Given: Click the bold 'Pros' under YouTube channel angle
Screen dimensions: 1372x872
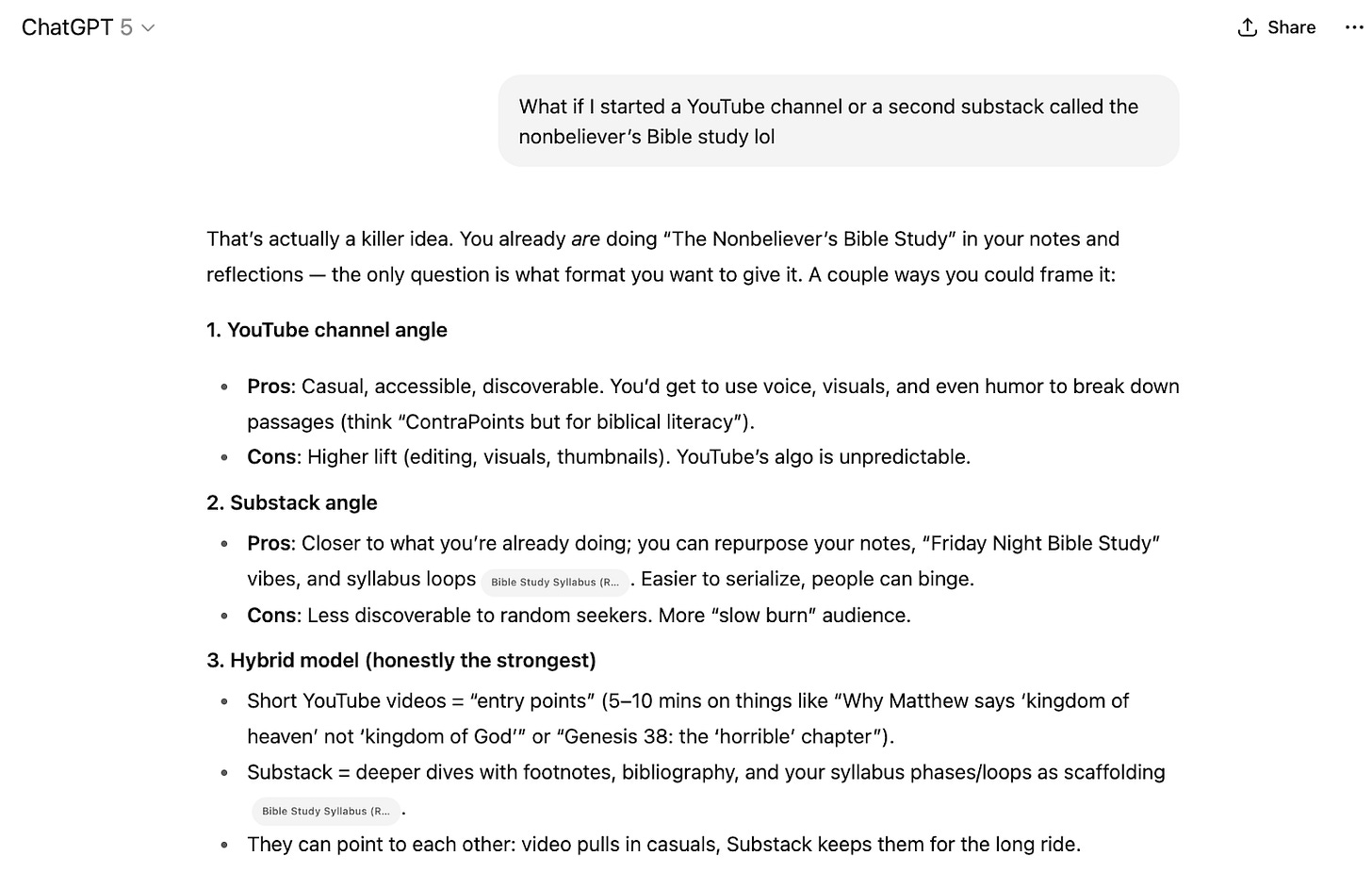Looking at the screenshot, I should click(x=269, y=387).
